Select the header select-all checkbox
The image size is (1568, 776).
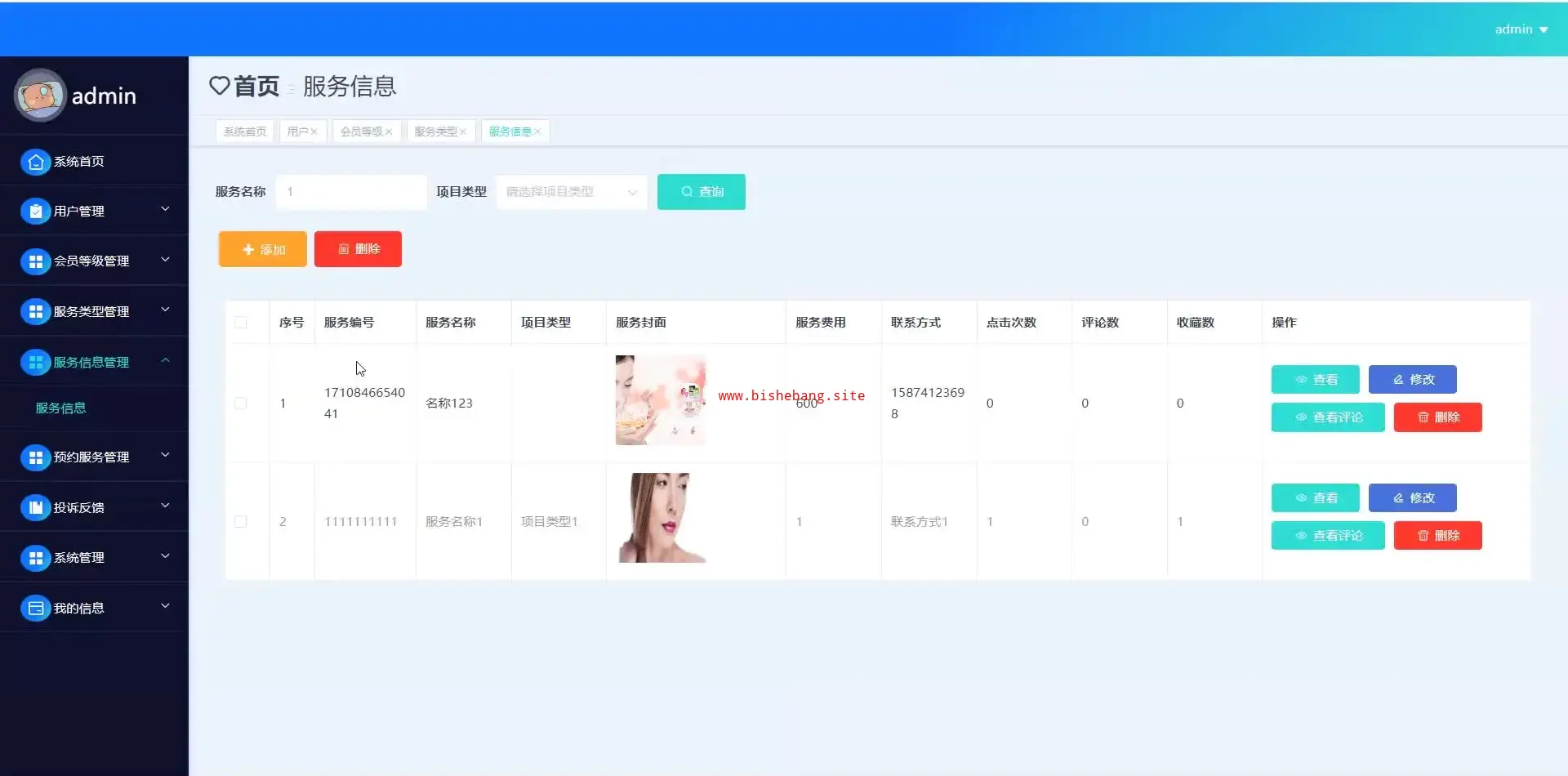(241, 323)
